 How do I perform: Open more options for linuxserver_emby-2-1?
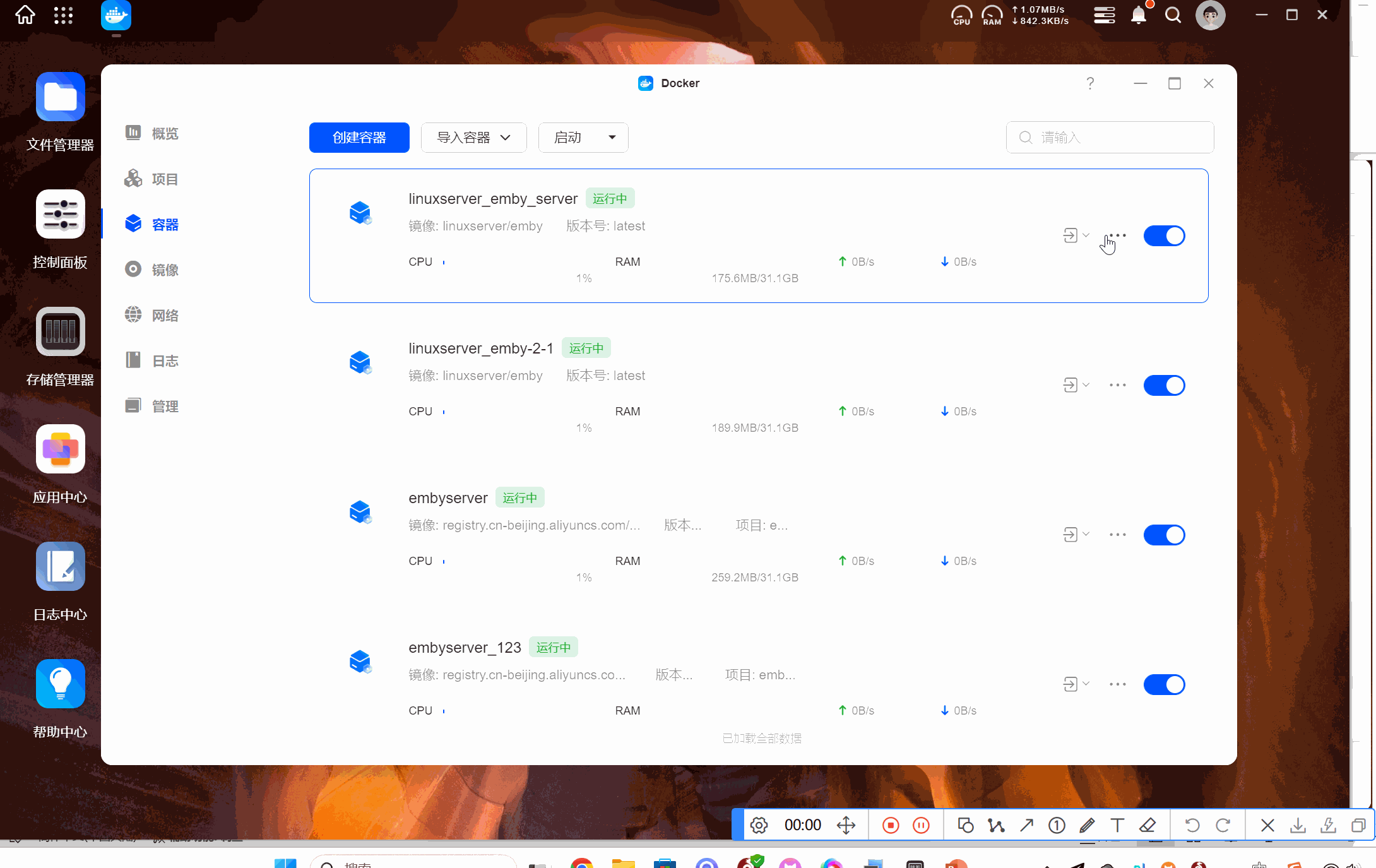1117,385
